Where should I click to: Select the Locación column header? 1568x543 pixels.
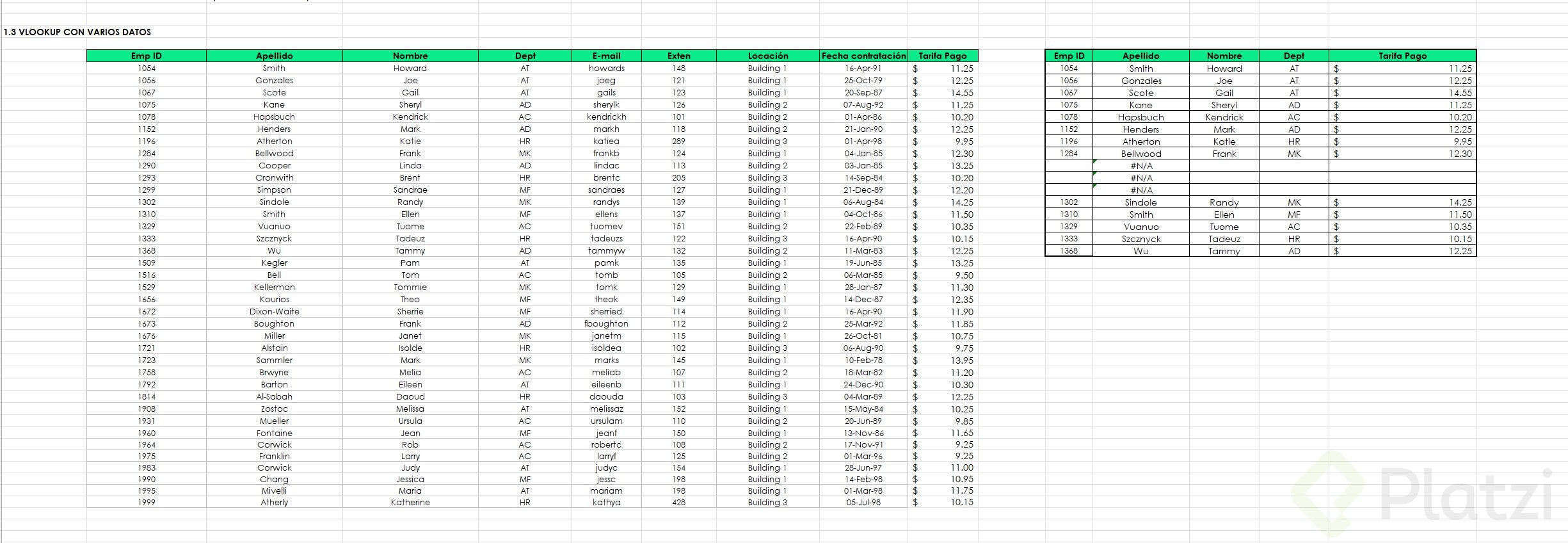click(x=767, y=56)
